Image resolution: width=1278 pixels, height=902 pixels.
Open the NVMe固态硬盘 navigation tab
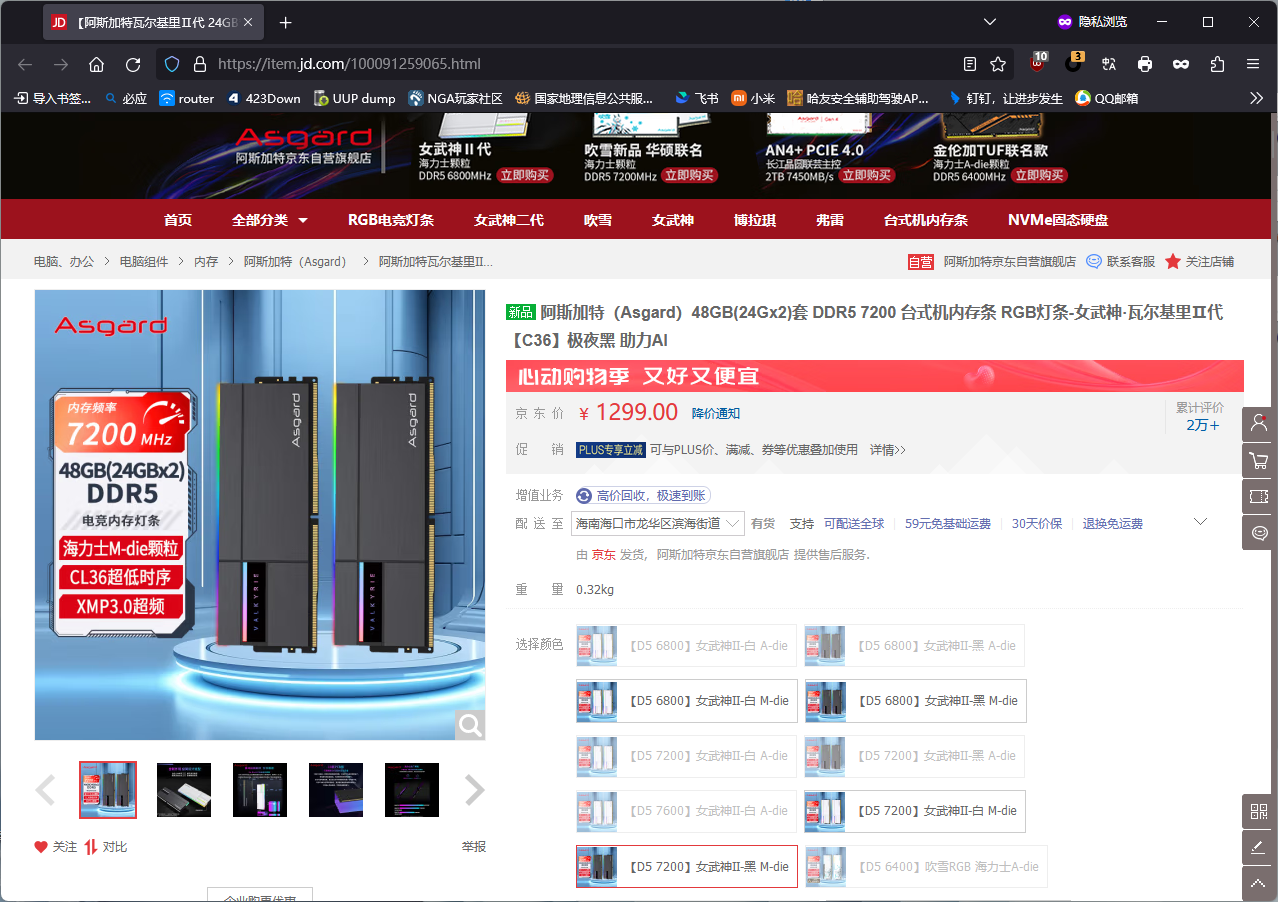(x=1058, y=220)
